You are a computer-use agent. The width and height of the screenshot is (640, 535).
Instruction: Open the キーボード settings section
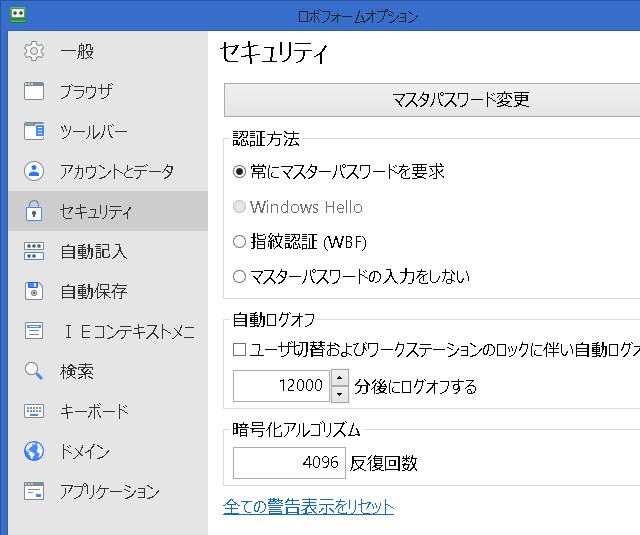pos(94,412)
